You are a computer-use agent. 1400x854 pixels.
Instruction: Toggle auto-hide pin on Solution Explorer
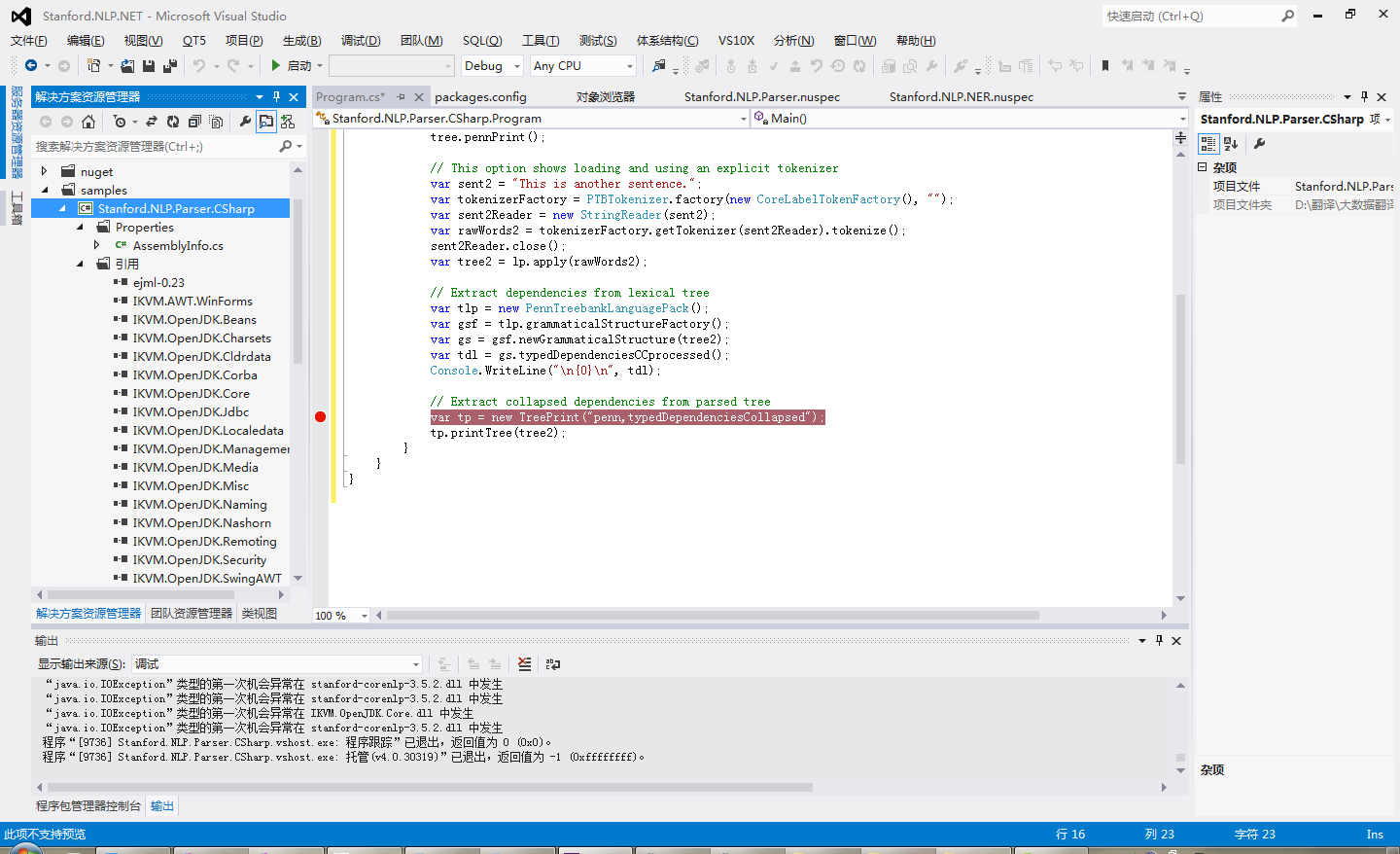tap(276, 96)
